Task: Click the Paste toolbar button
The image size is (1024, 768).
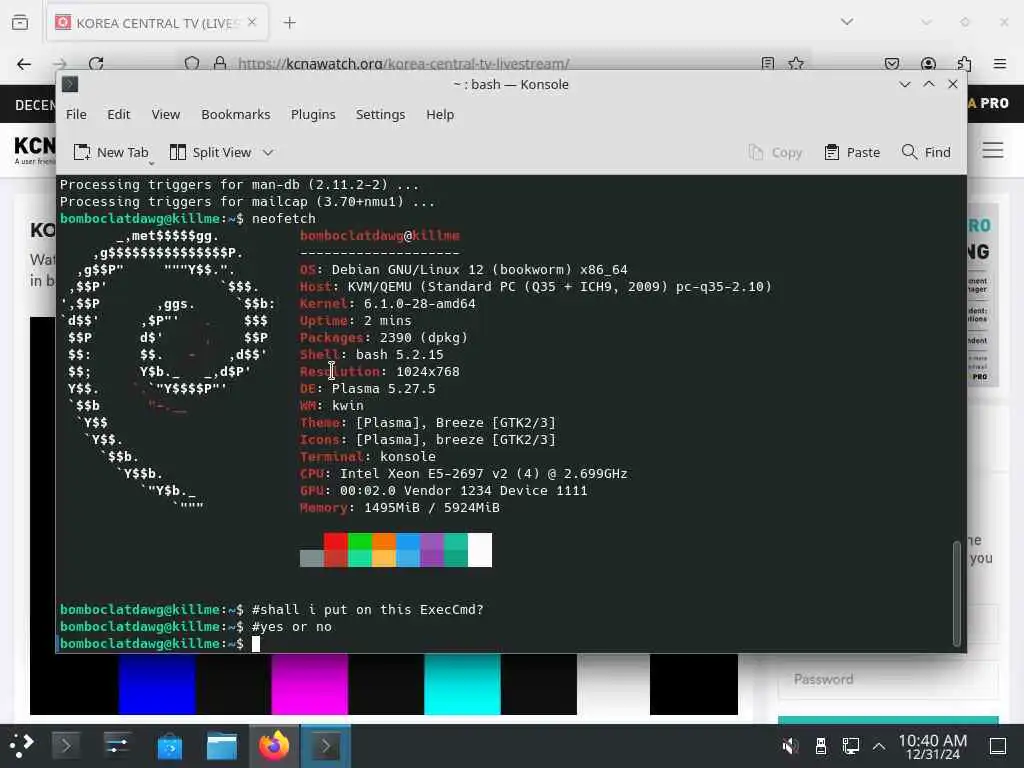Action: click(852, 152)
